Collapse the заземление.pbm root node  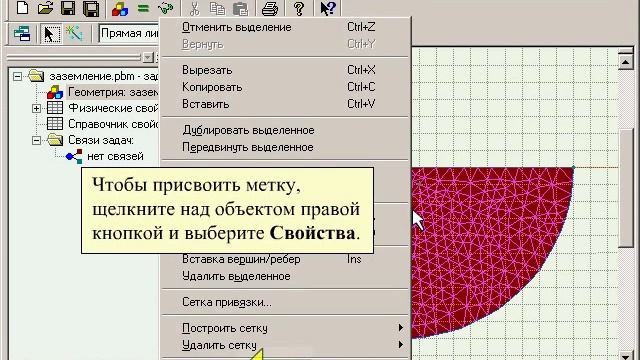click(x=17, y=76)
